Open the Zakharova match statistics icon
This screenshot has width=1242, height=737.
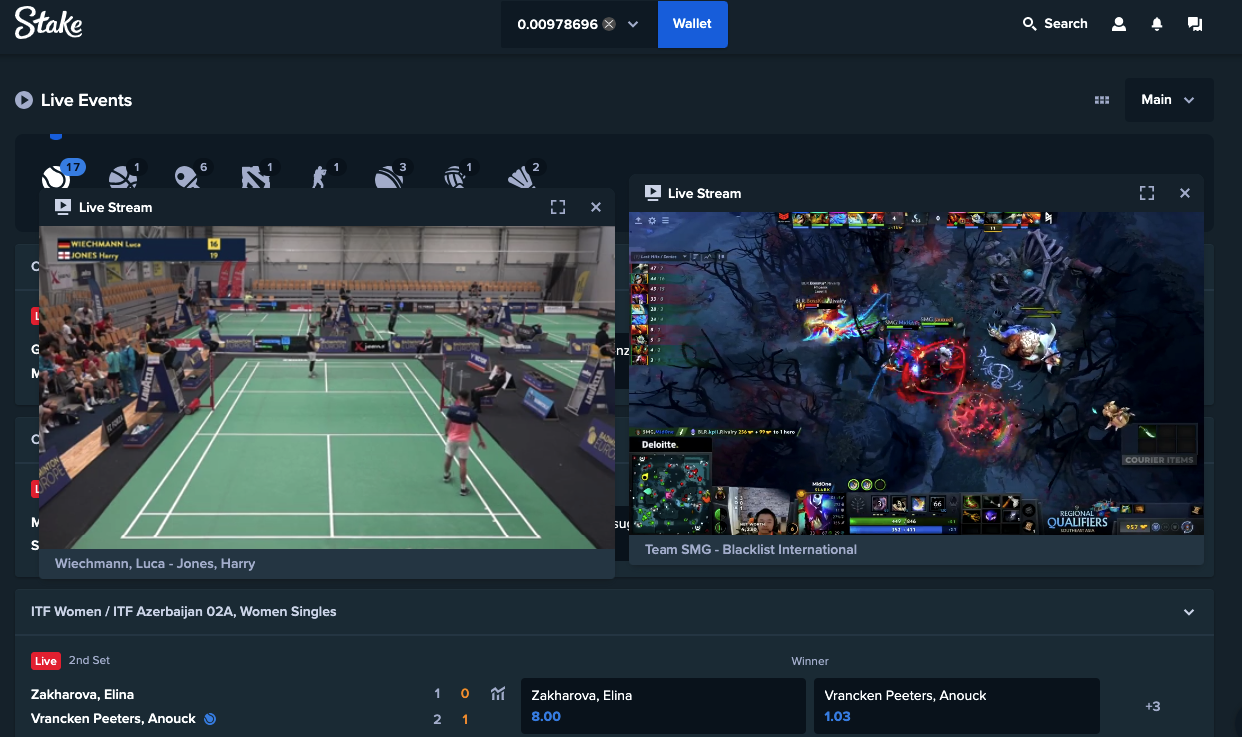pos(498,694)
